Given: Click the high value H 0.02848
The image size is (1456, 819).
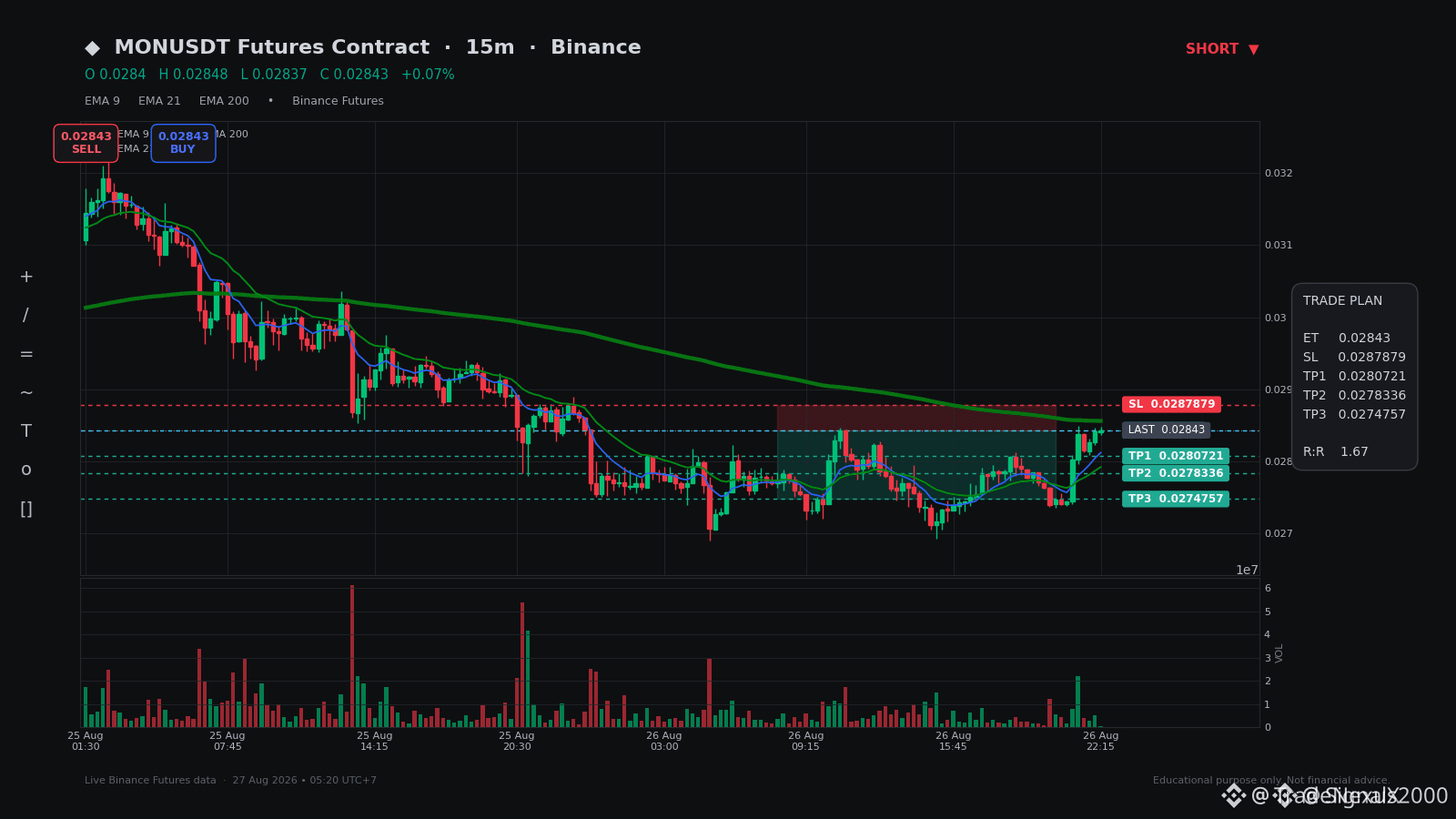Looking at the screenshot, I should click(194, 75).
